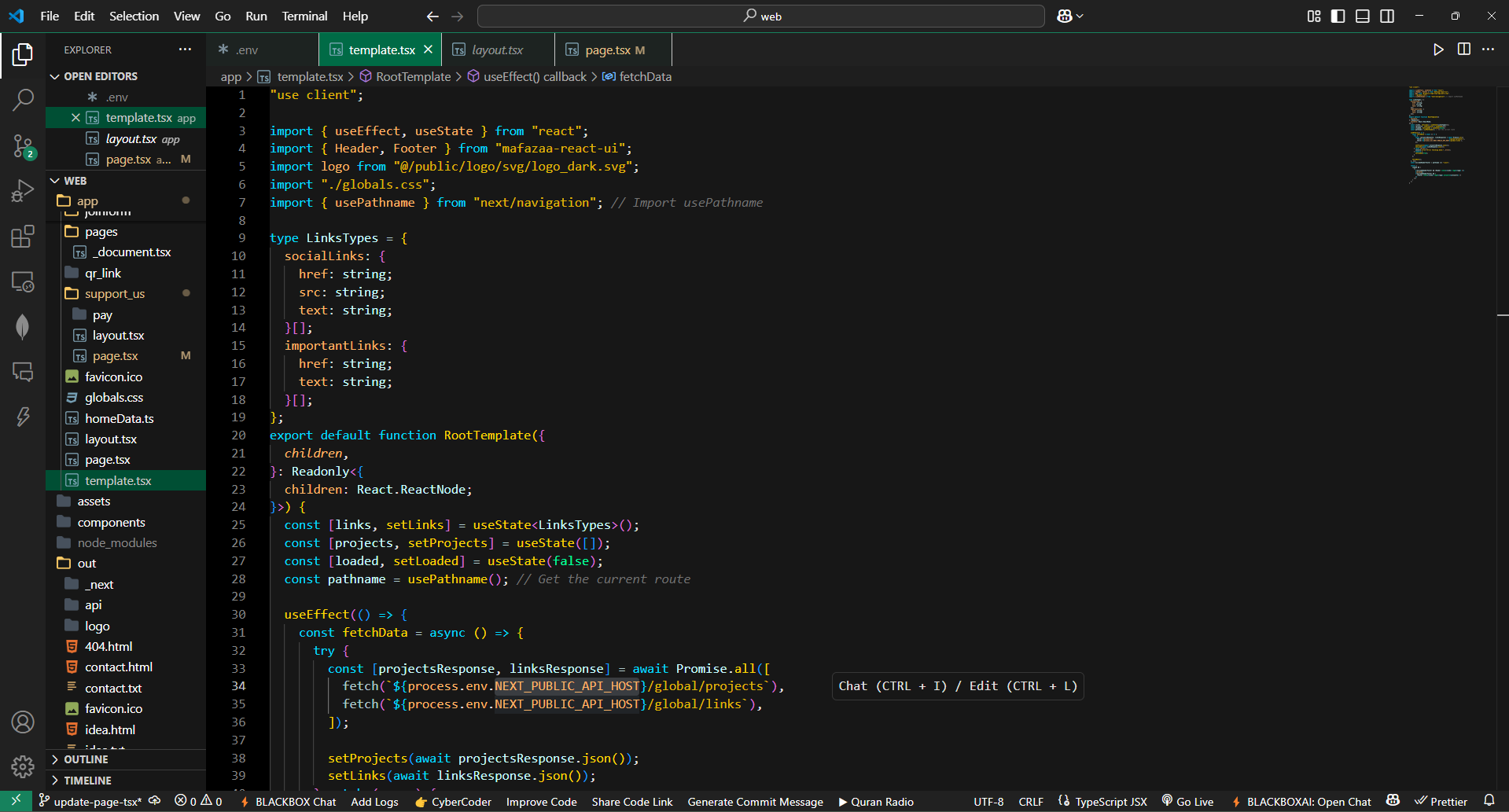The image size is (1509, 812).
Task: Switch to the layout.tsx tab
Action: pos(497,50)
